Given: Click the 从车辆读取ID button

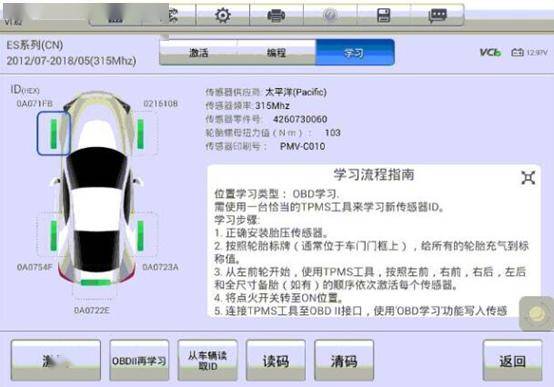Looking at the screenshot, I should [207, 360].
